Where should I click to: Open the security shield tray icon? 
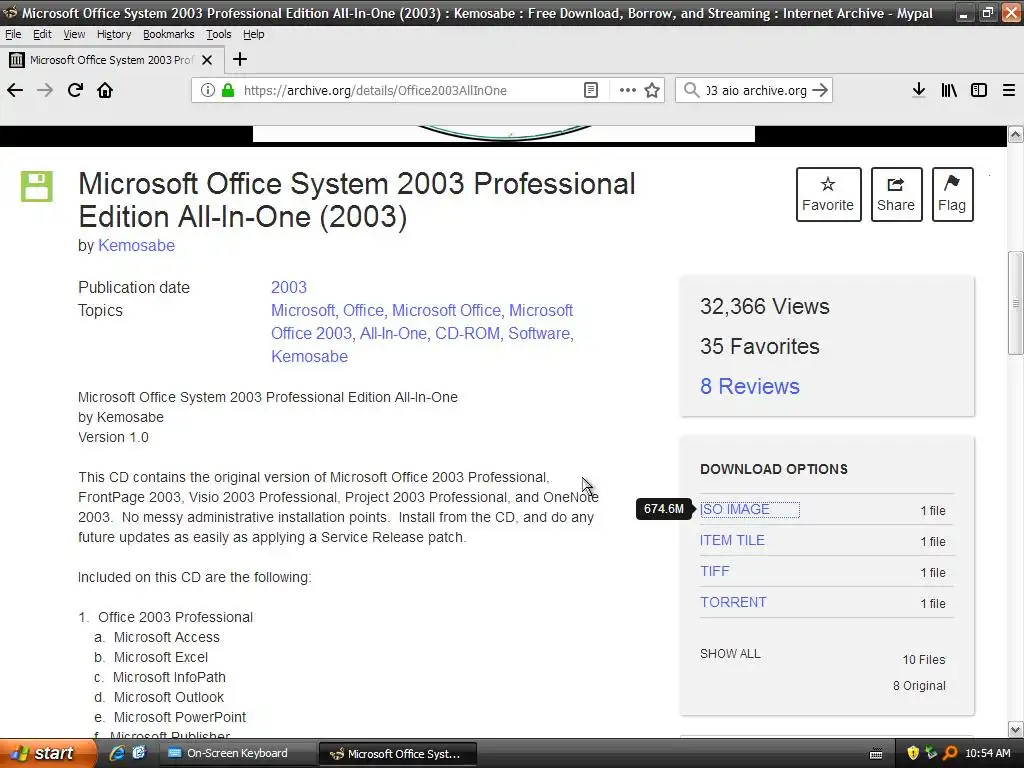pos(913,753)
